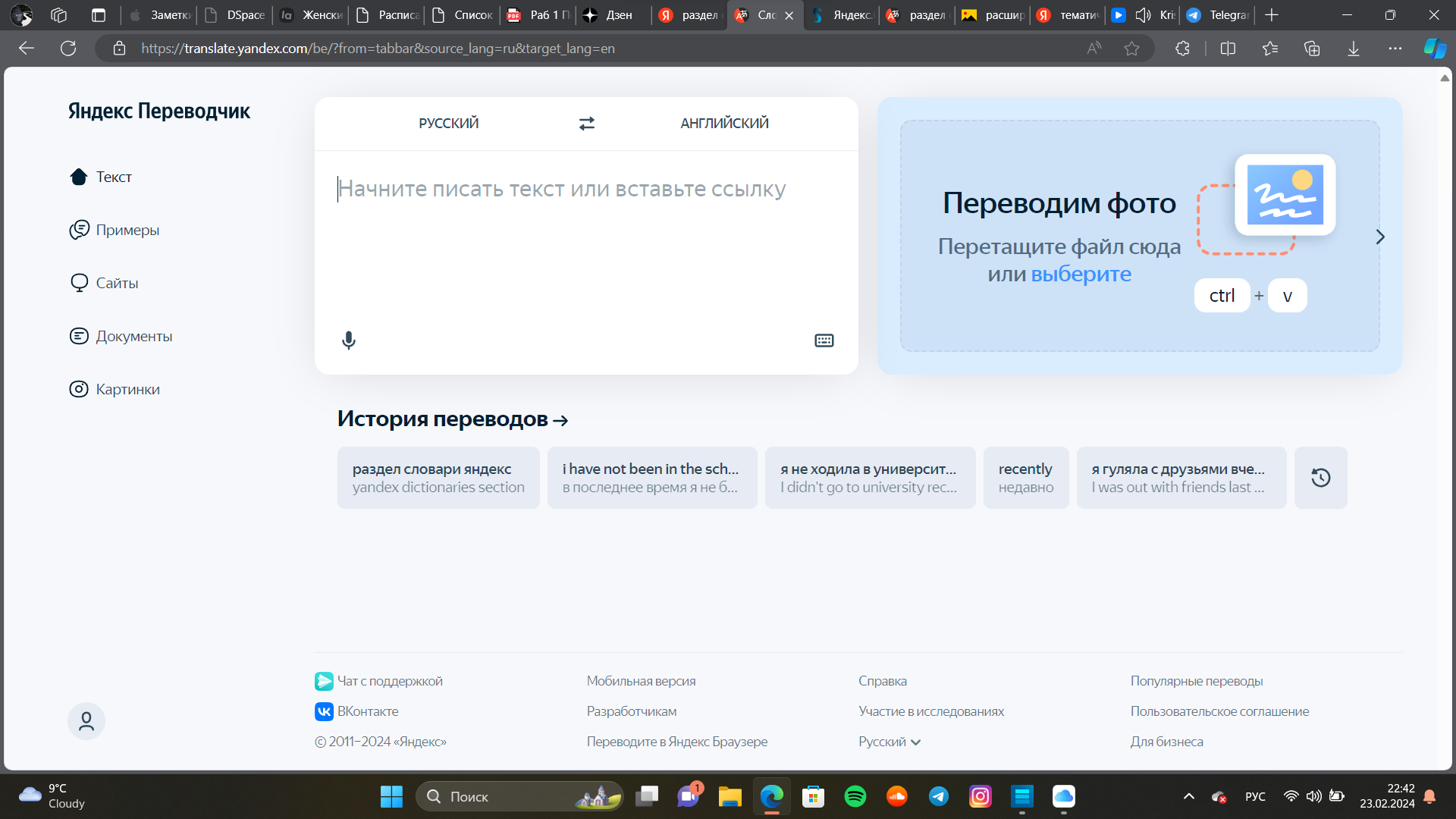Open browser extensions icon
The image size is (1456, 819).
[1182, 49]
